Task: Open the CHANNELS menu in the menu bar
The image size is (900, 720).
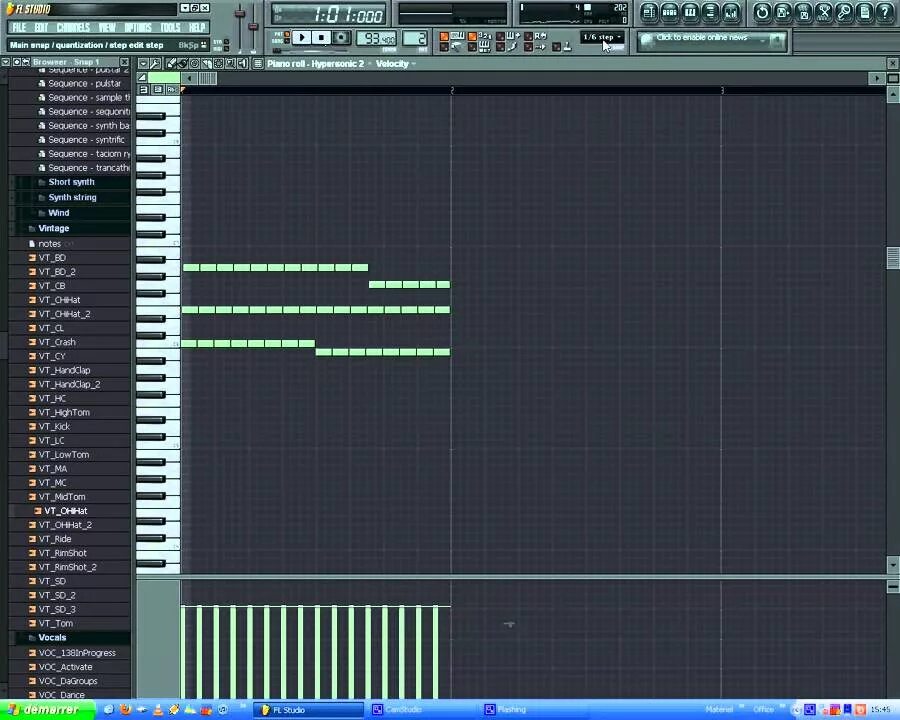Action: point(72,27)
